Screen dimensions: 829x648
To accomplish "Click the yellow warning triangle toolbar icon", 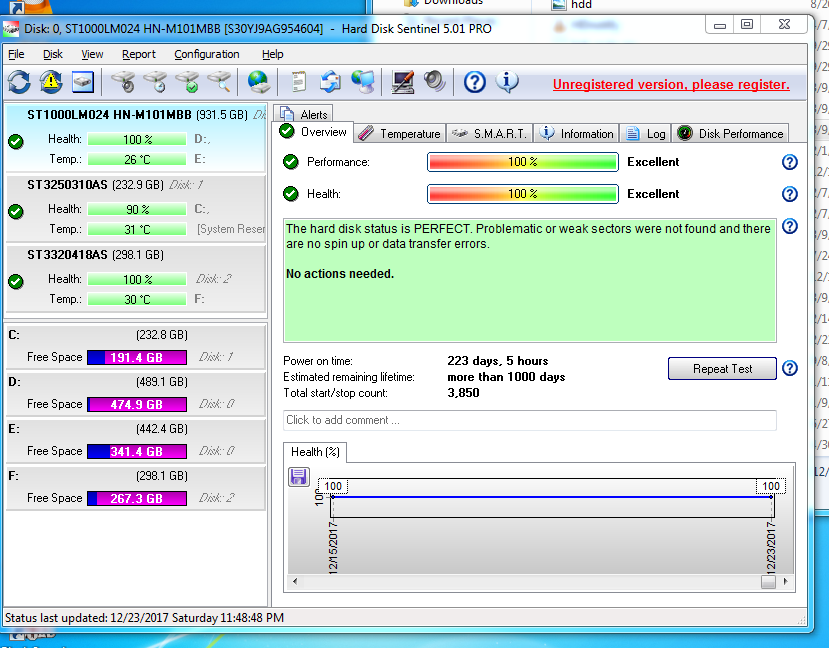I will [50, 82].
